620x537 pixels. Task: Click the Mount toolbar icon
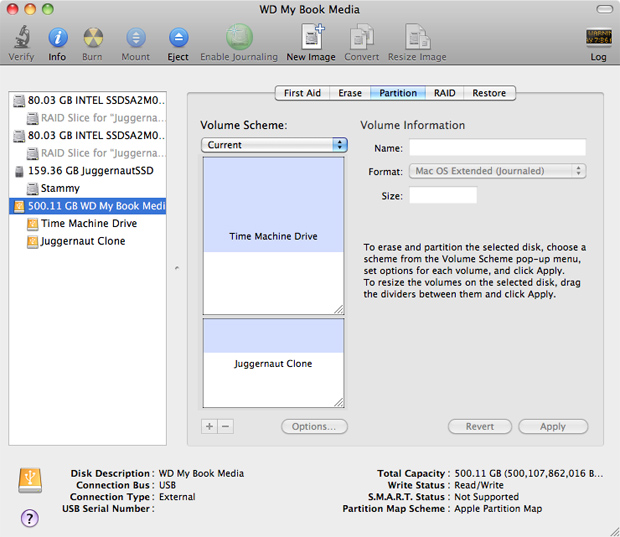click(136, 38)
